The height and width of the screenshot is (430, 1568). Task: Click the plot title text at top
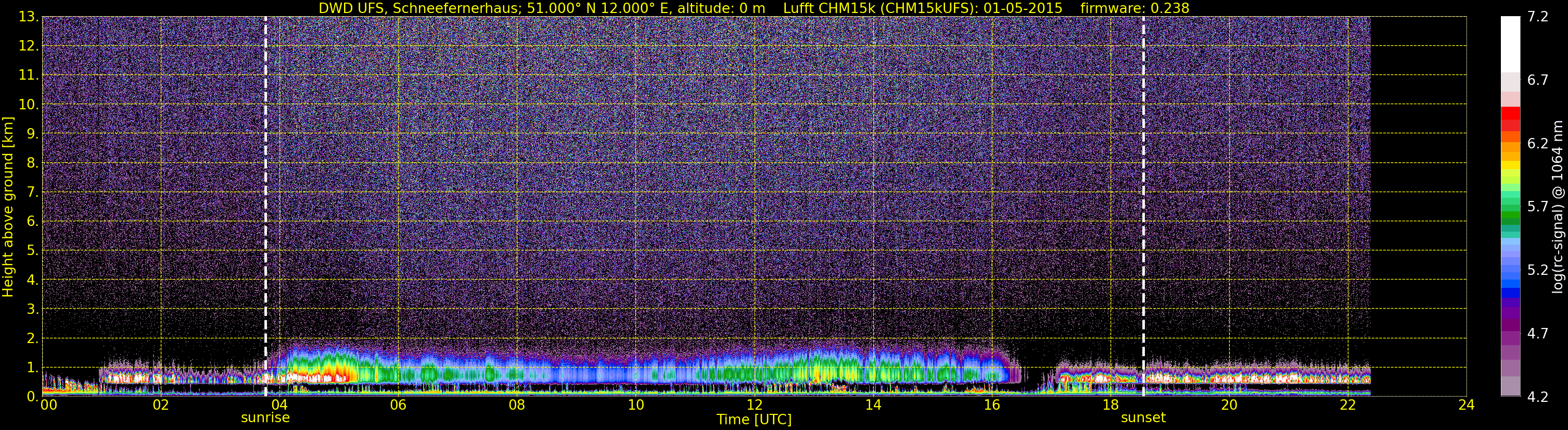tap(754, 8)
